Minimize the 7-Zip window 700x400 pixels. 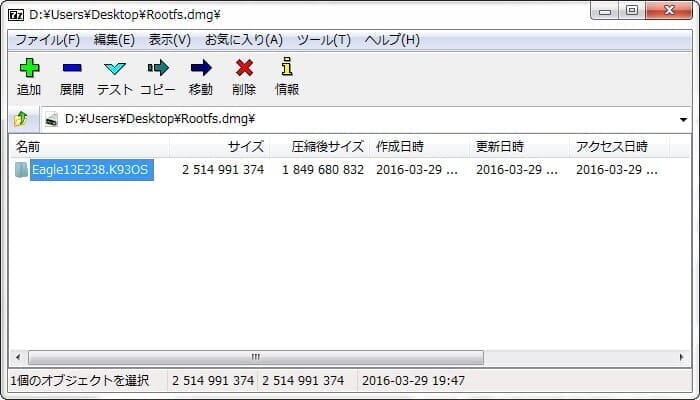(x=605, y=11)
